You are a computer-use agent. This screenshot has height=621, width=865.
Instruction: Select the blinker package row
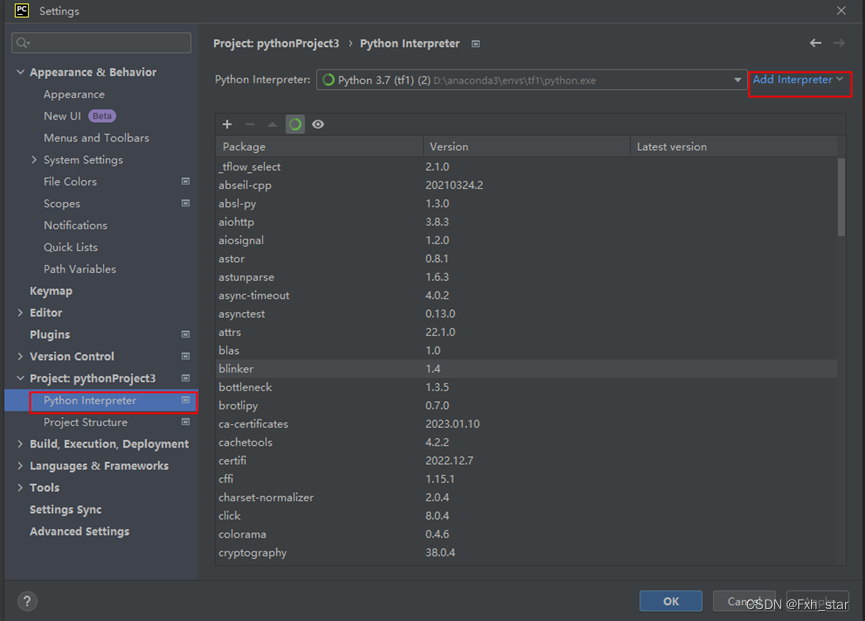526,369
